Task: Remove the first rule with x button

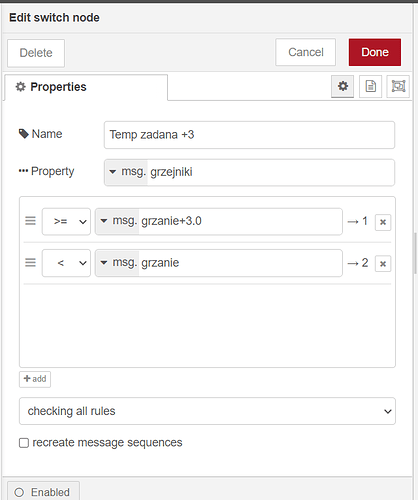Action: pyautogui.click(x=383, y=222)
